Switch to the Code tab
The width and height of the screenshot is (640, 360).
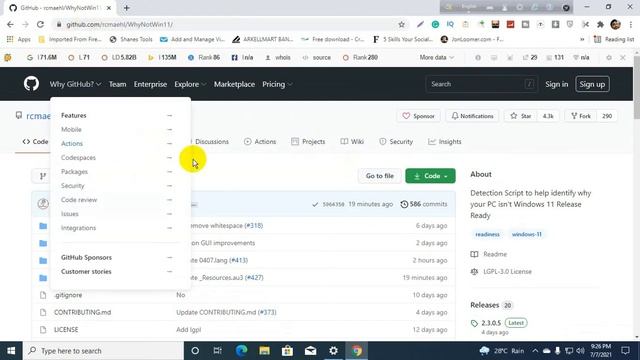pyautogui.click(x=35, y=142)
